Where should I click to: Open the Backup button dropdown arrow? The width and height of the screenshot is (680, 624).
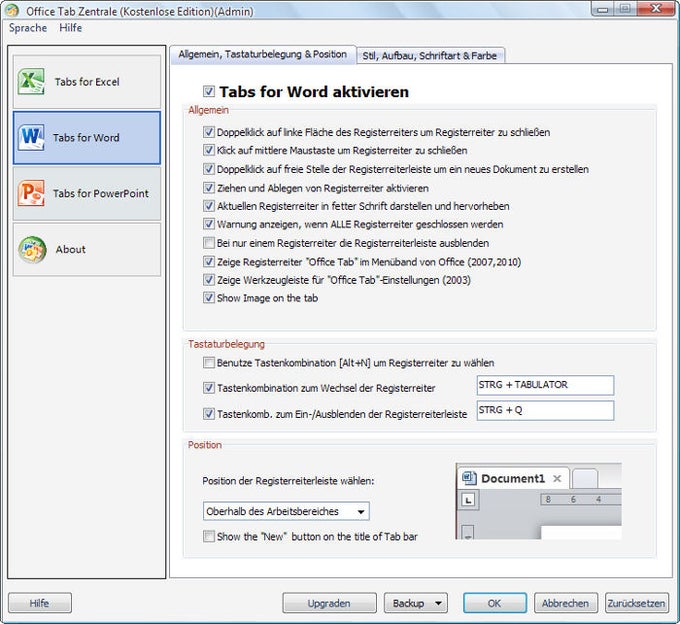(438, 603)
